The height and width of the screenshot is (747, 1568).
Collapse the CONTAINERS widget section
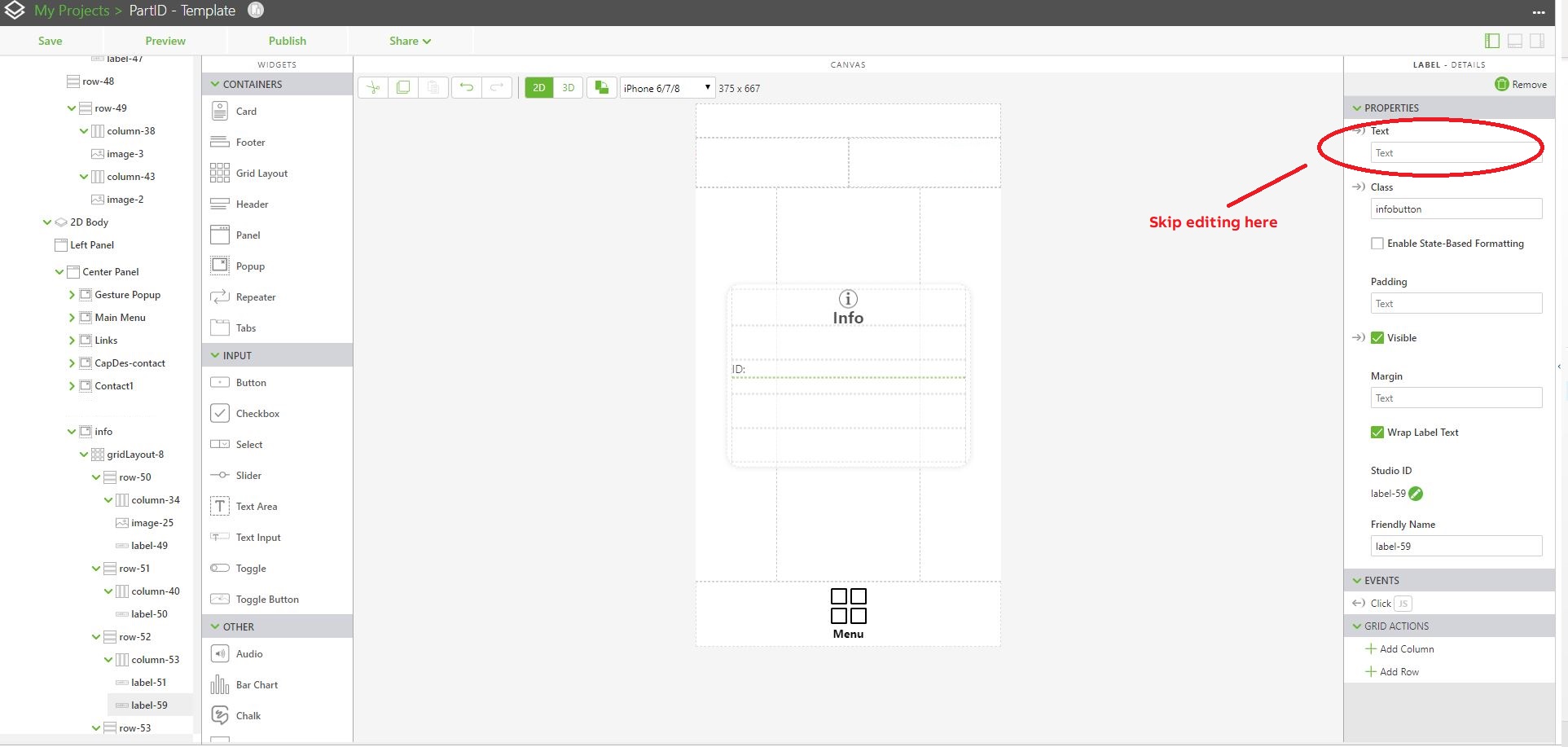pos(215,84)
